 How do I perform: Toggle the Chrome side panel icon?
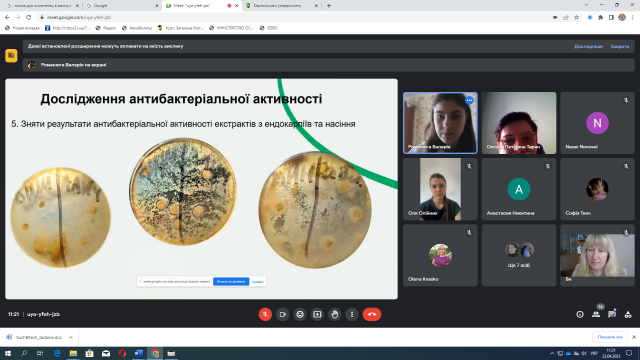click(611, 17)
